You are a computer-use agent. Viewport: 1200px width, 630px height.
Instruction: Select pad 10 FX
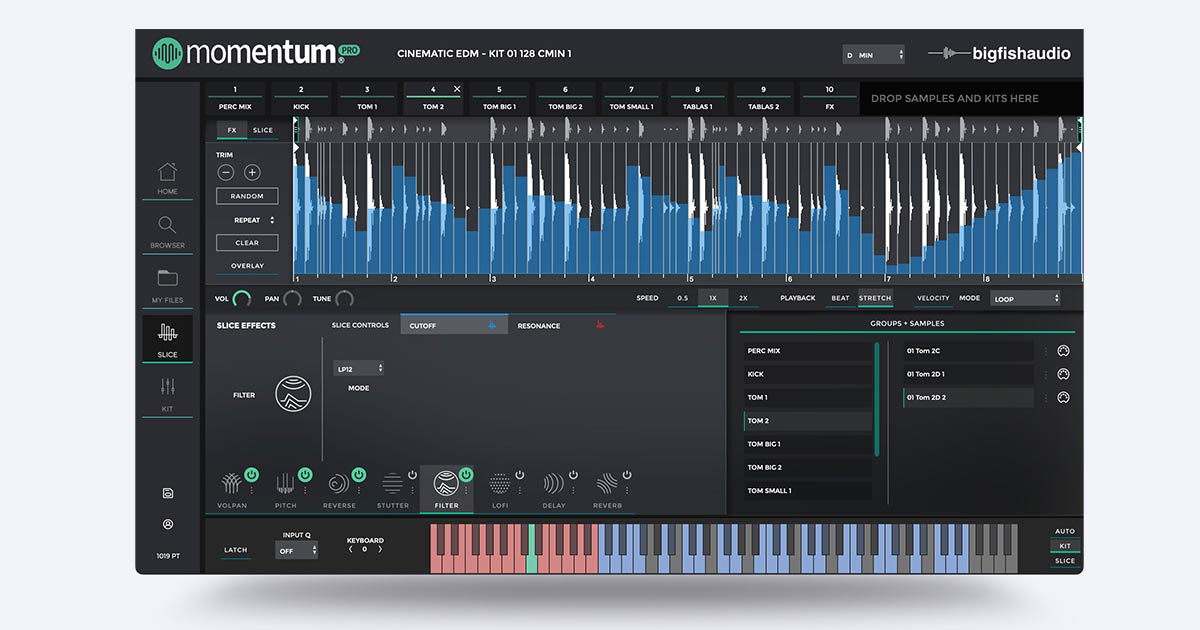tap(829, 98)
